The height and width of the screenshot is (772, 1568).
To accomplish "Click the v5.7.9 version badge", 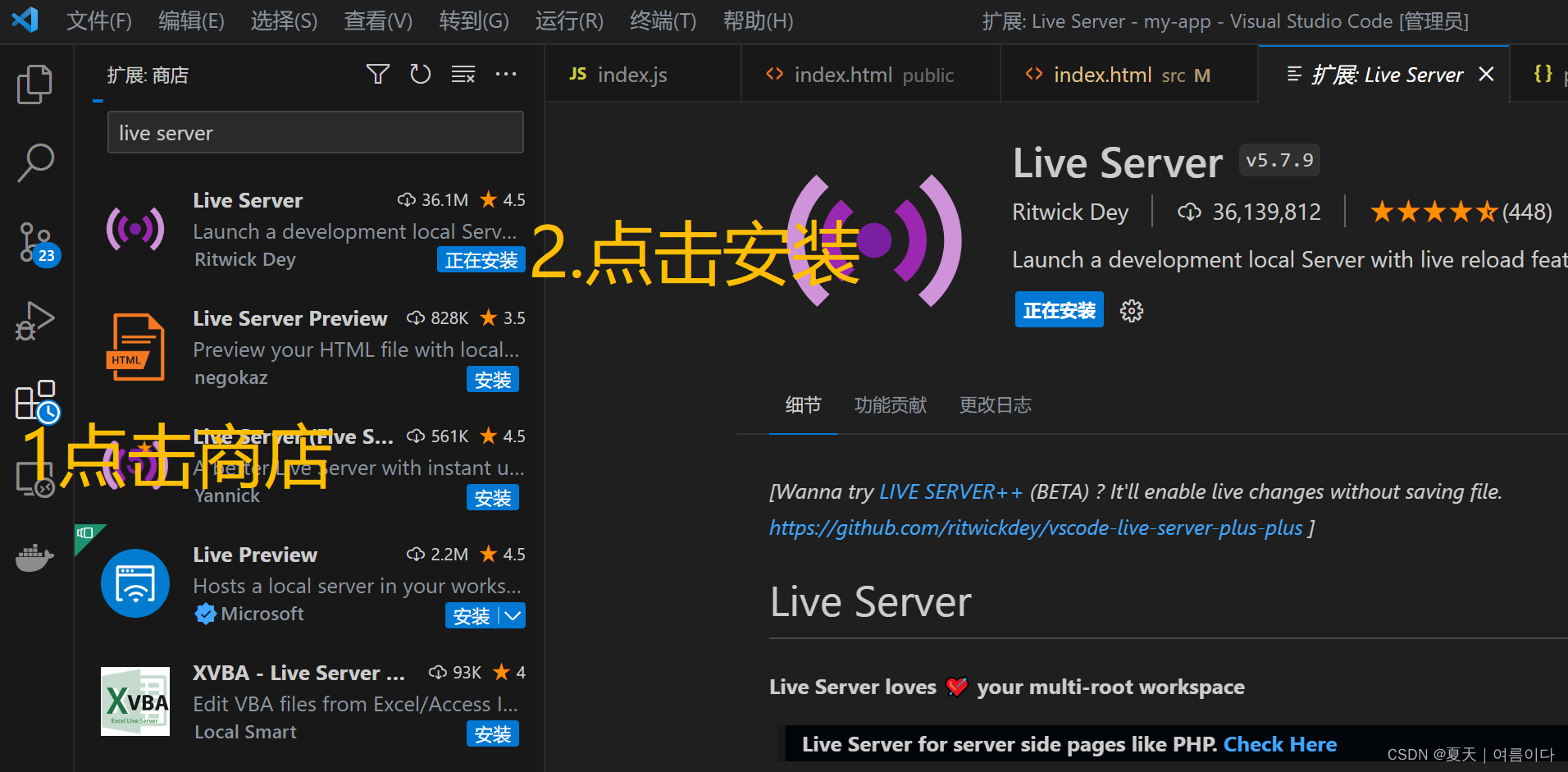I will (x=1279, y=160).
